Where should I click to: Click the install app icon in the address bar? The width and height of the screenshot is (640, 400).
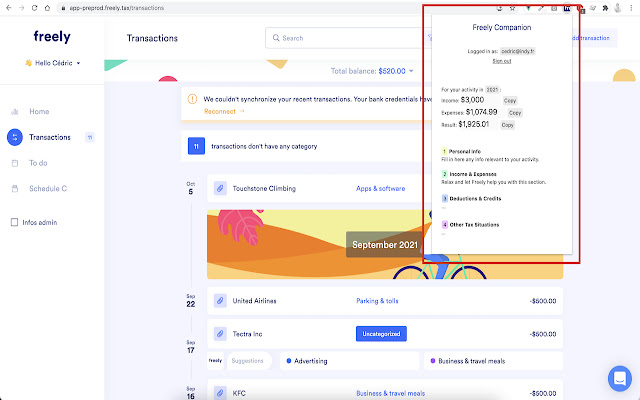(x=499, y=8)
